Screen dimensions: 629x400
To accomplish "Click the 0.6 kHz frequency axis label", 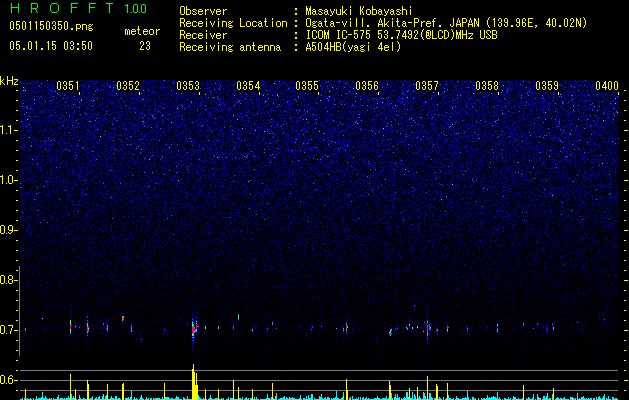I will tap(7, 380).
